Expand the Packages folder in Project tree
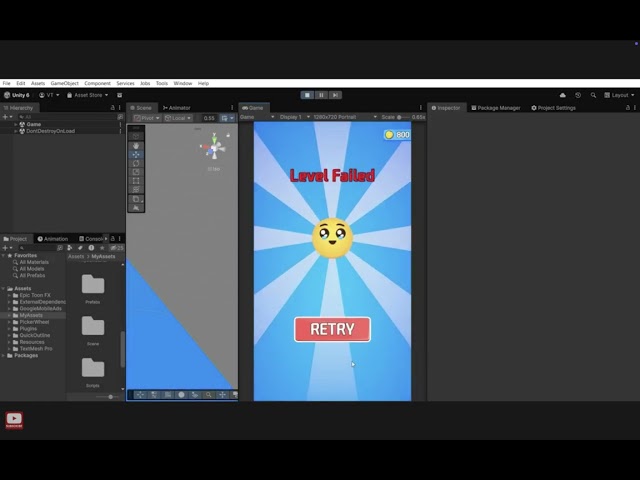 (x=4, y=356)
